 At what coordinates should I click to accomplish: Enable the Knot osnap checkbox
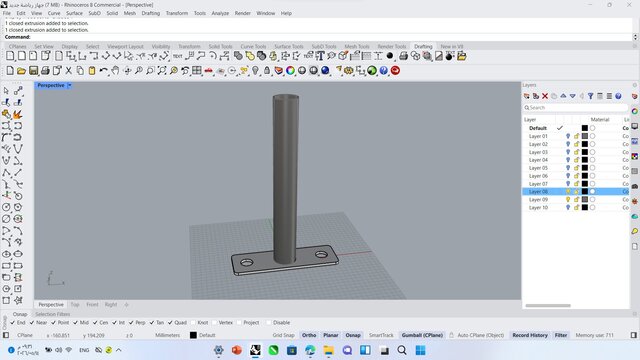click(193, 322)
